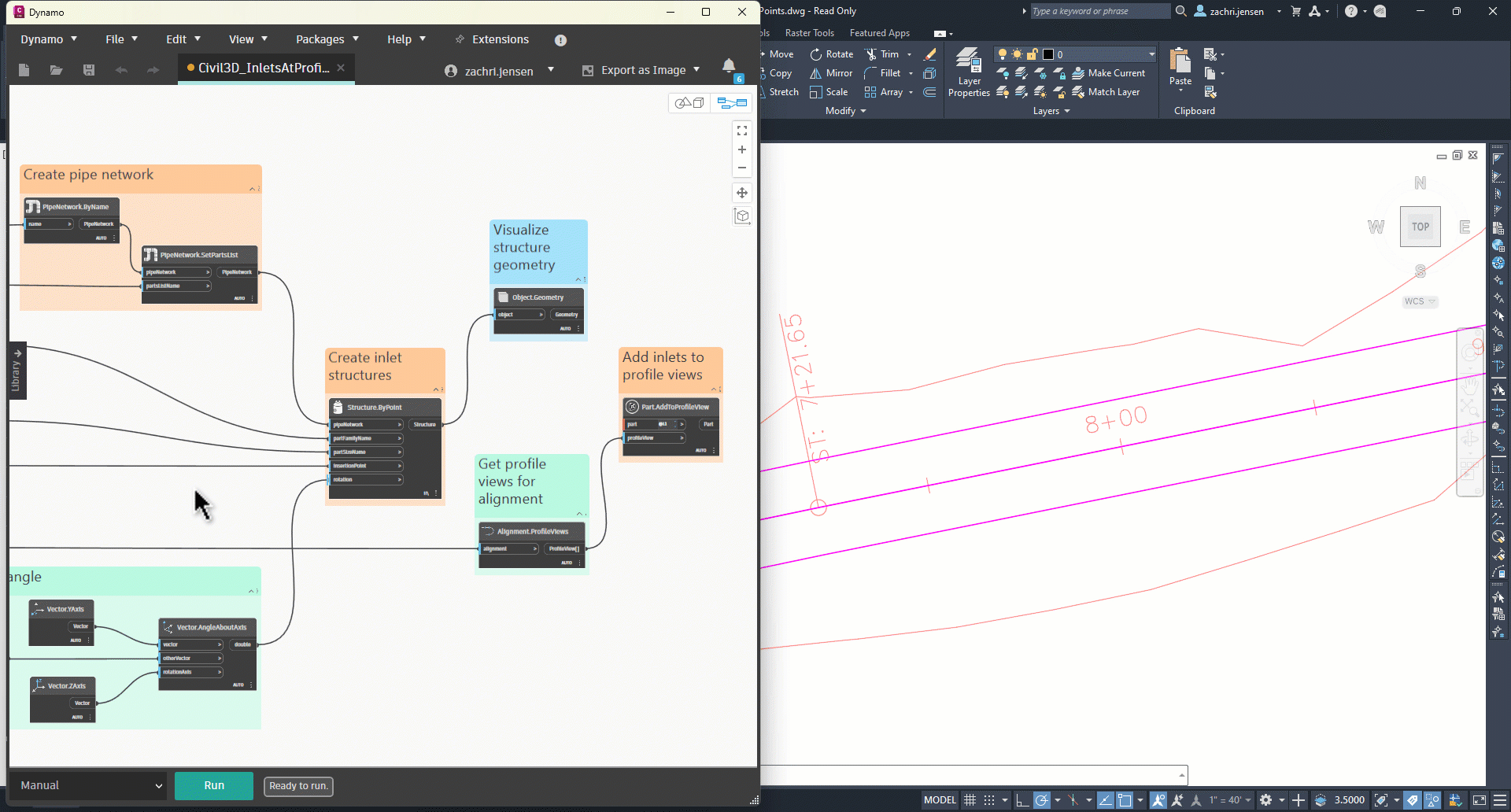Toggle grid display in status bar
The width and height of the screenshot is (1511, 812).
(x=970, y=800)
